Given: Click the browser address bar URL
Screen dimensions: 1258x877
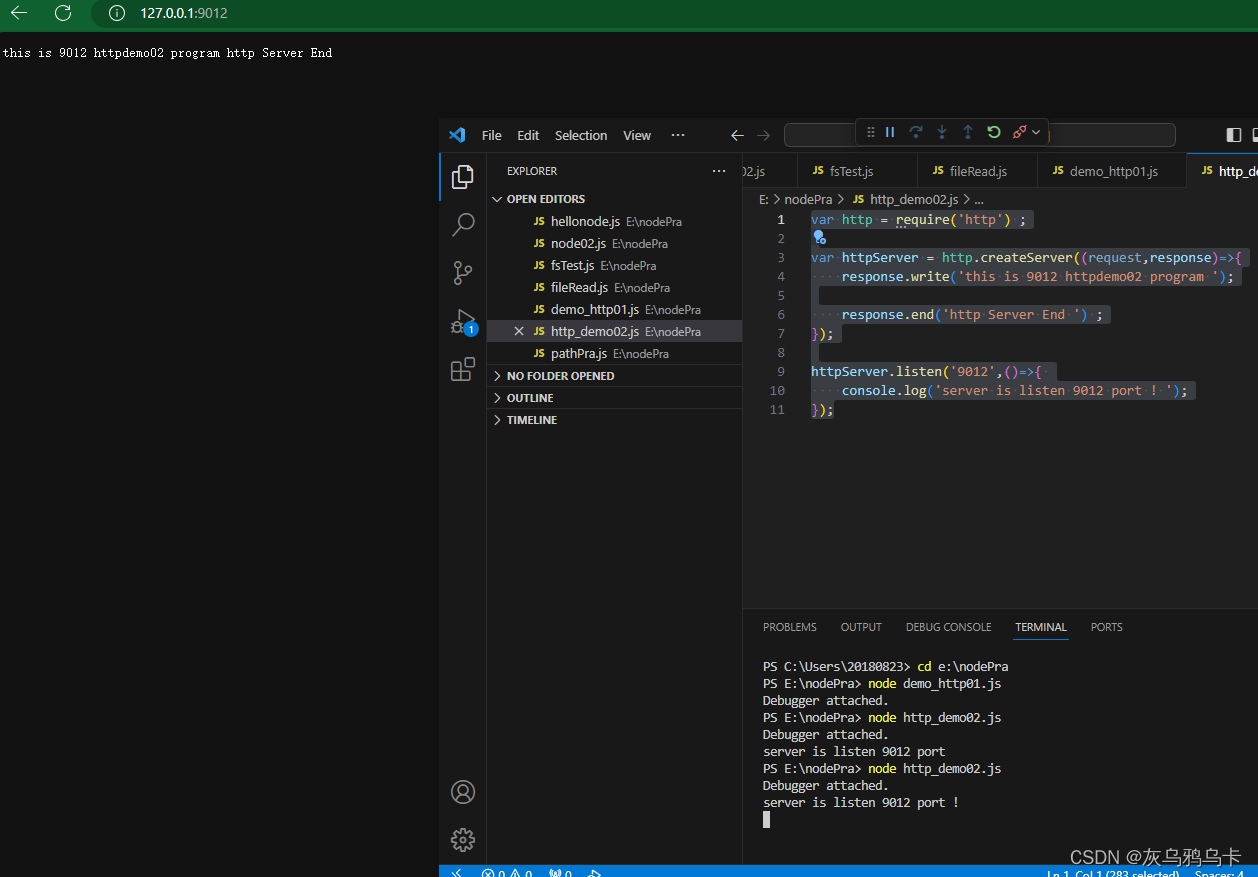Looking at the screenshot, I should tap(184, 13).
